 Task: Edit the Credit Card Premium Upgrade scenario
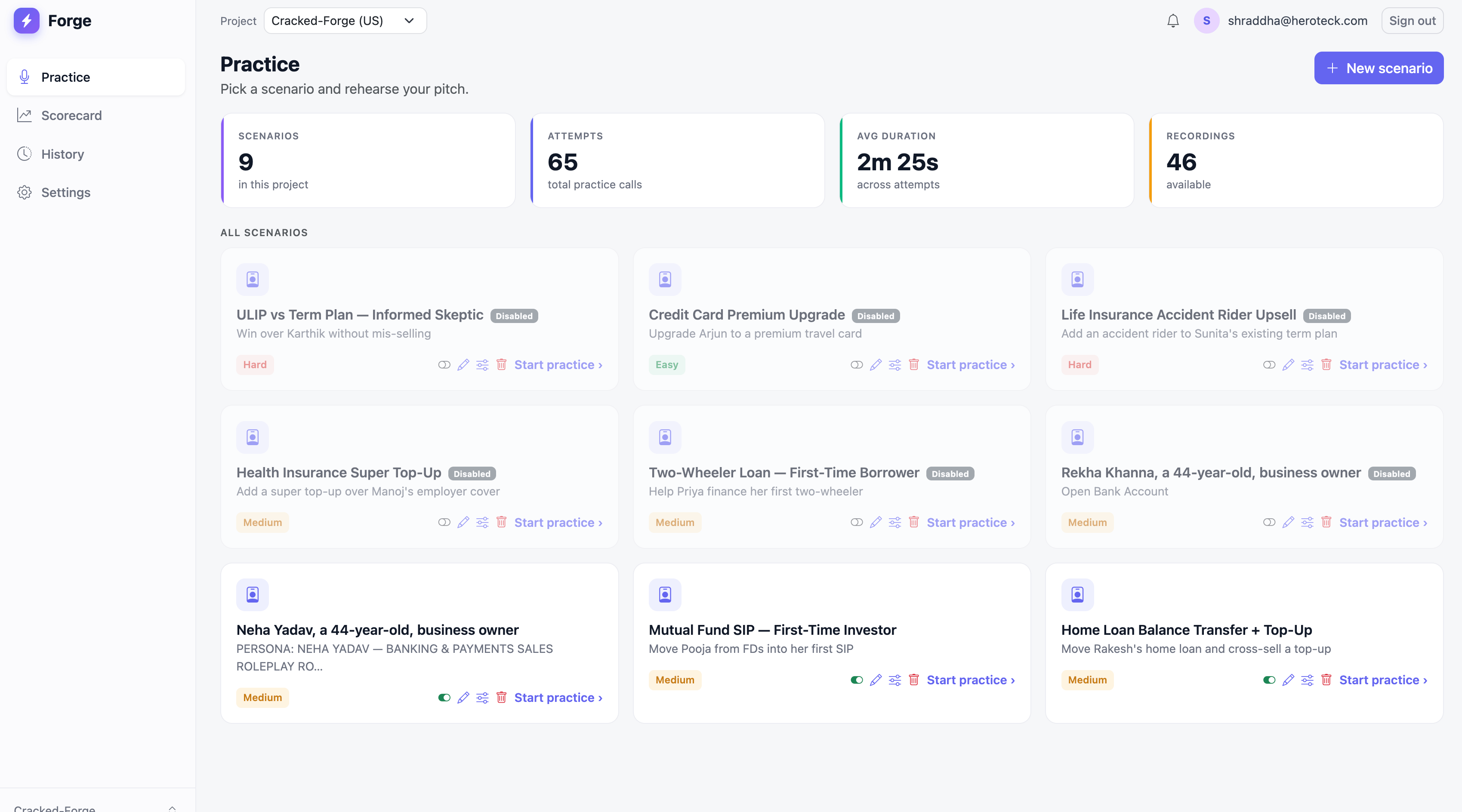click(x=876, y=365)
